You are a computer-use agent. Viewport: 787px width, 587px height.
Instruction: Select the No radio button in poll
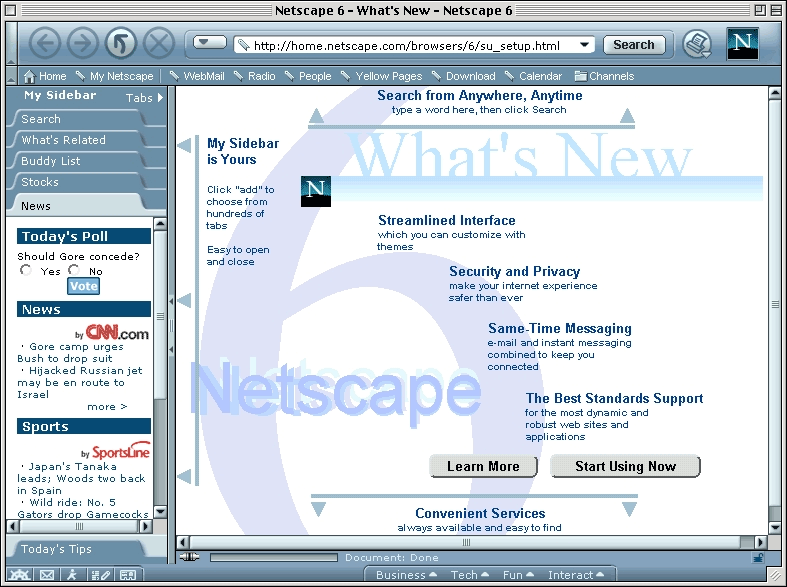coord(74,271)
